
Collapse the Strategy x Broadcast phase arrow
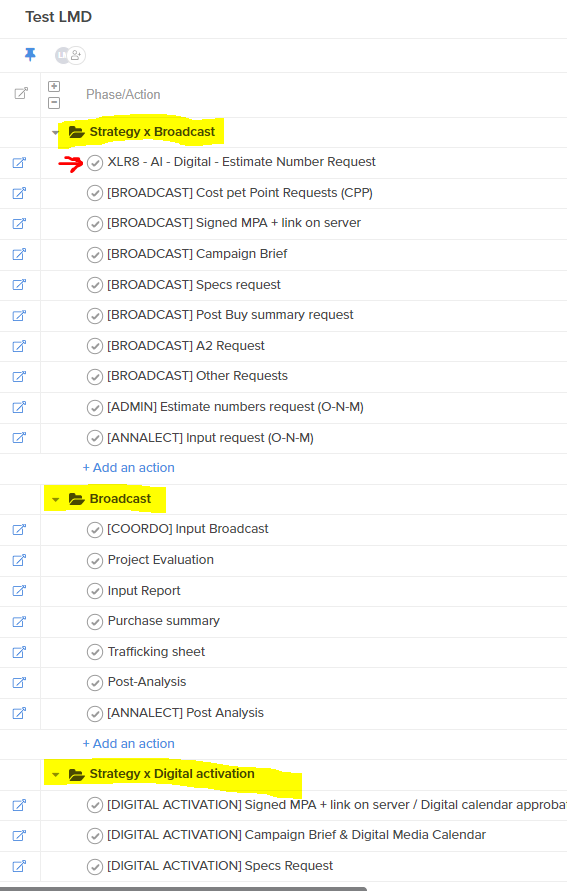(55, 132)
